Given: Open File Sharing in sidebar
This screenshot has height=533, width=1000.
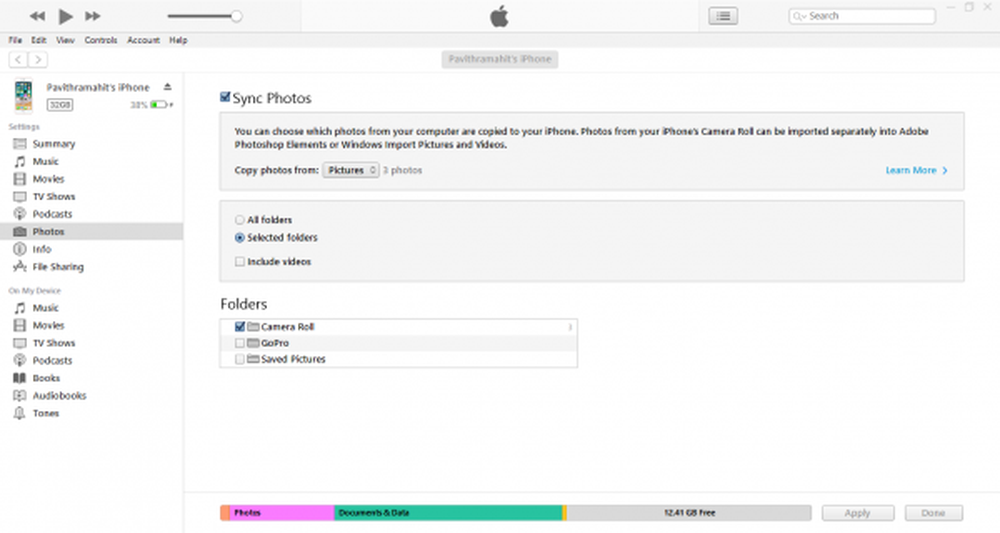Looking at the screenshot, I should point(57,267).
